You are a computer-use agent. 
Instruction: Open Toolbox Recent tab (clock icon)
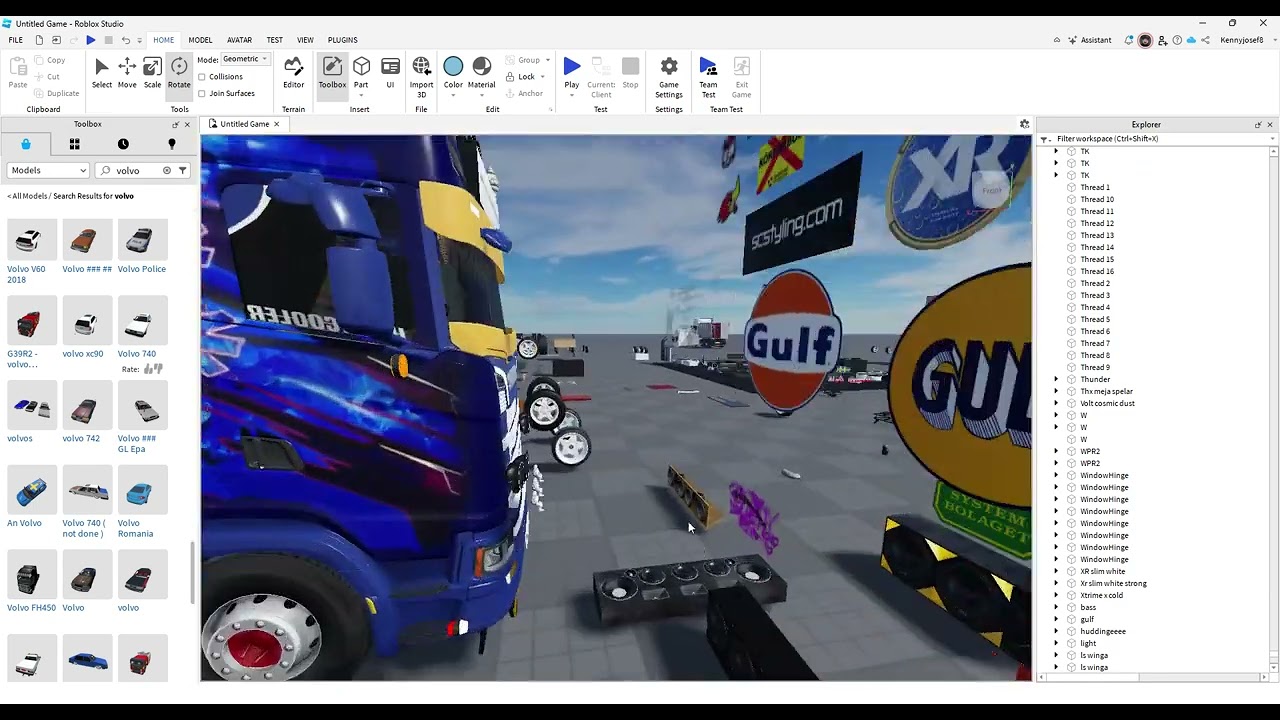point(123,144)
